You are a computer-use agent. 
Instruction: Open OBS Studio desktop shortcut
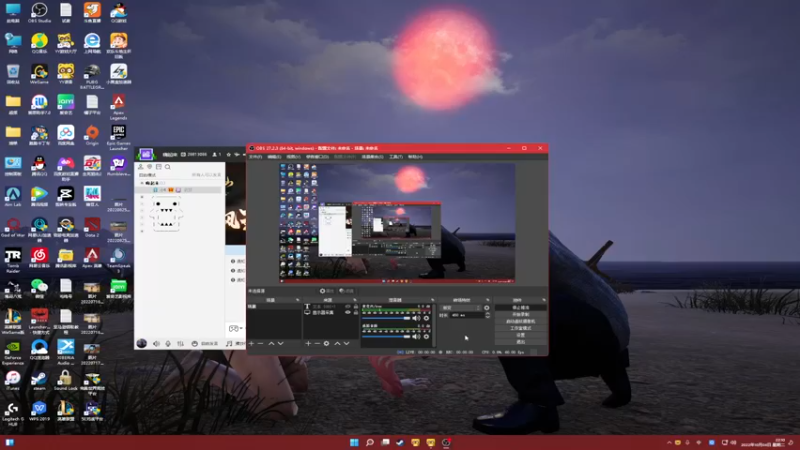tap(39, 13)
